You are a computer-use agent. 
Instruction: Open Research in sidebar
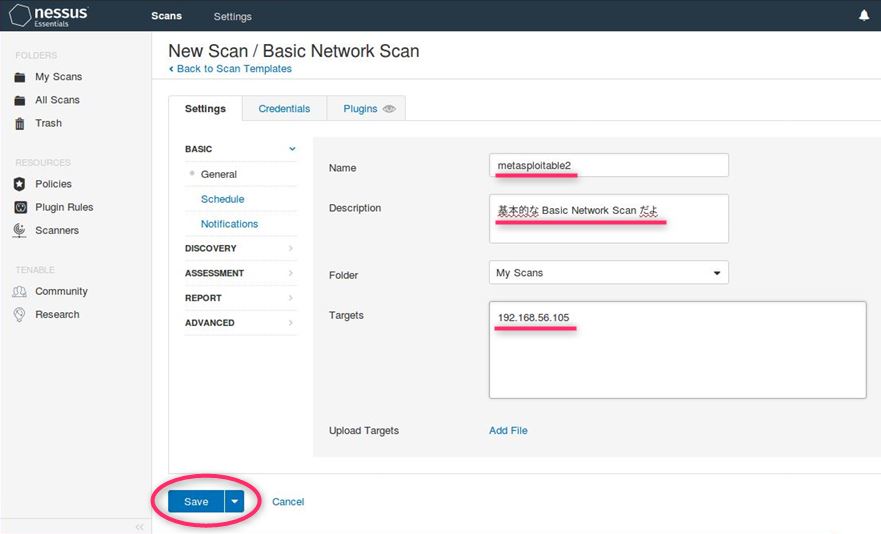pyautogui.click(x=57, y=314)
